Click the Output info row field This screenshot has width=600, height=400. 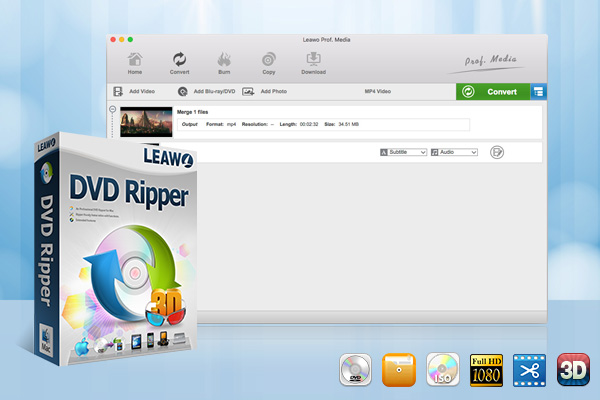pos(323,124)
